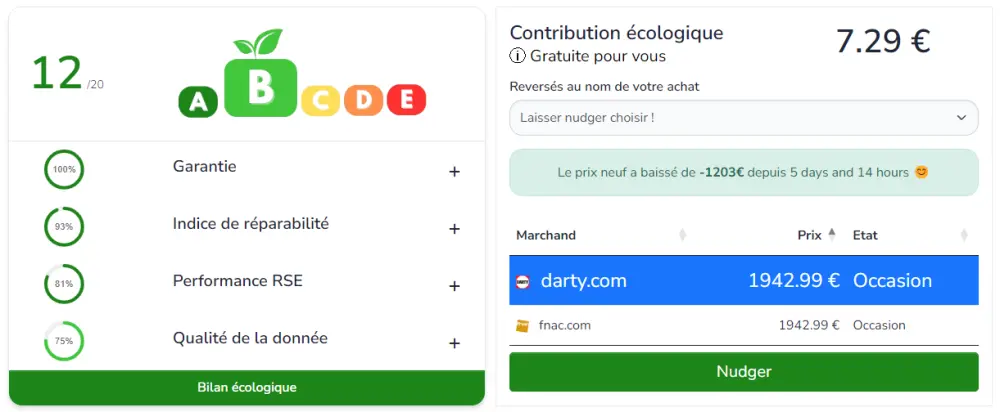Click the Fnac merchant logo icon
The image size is (1000, 412).
click(x=522, y=325)
